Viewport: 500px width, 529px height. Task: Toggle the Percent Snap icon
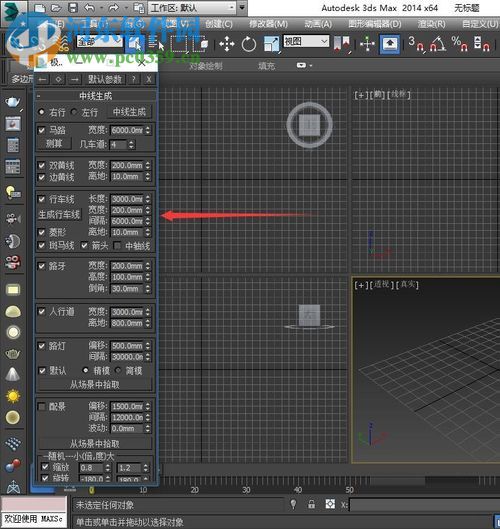(x=460, y=44)
